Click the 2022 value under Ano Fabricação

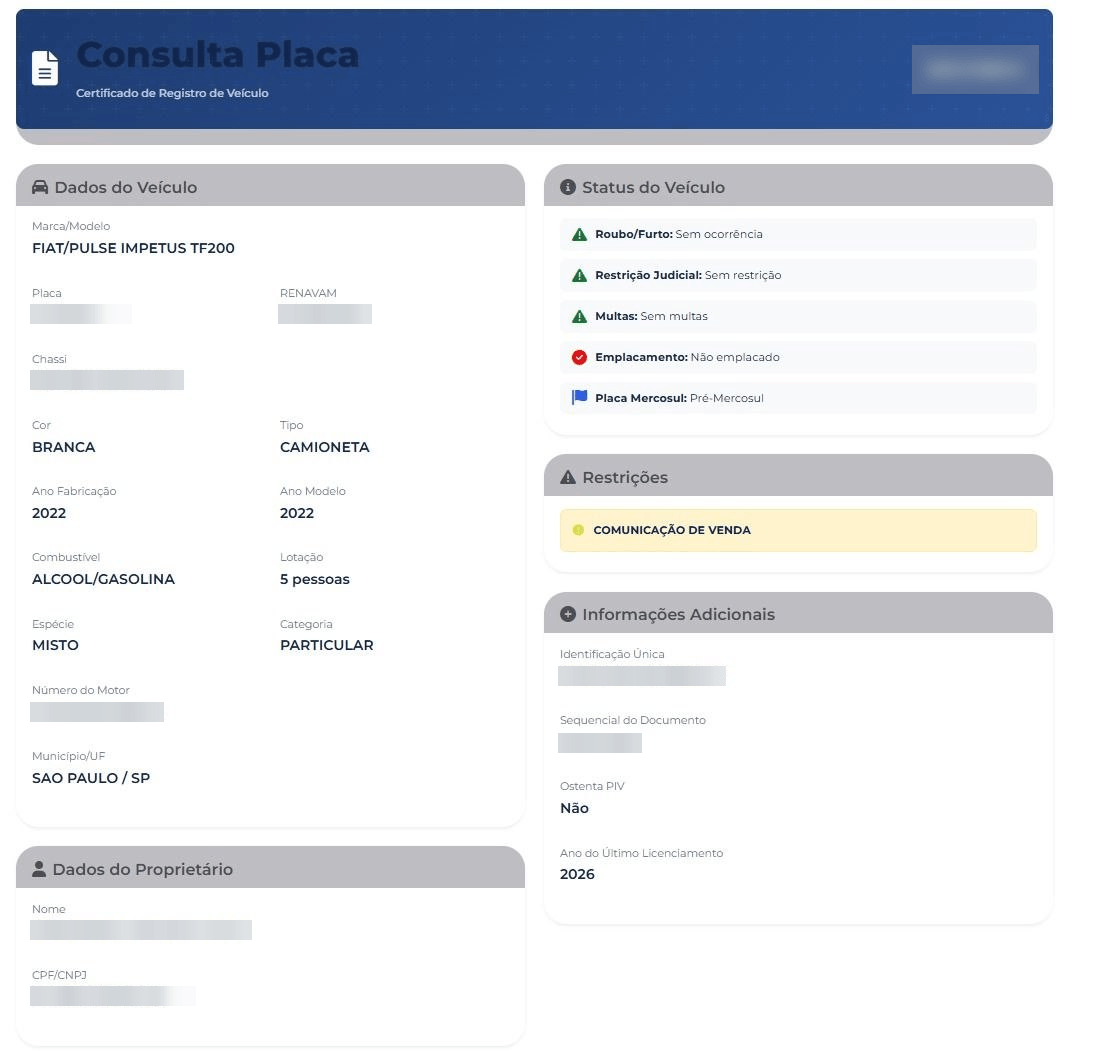pyautogui.click(x=49, y=514)
